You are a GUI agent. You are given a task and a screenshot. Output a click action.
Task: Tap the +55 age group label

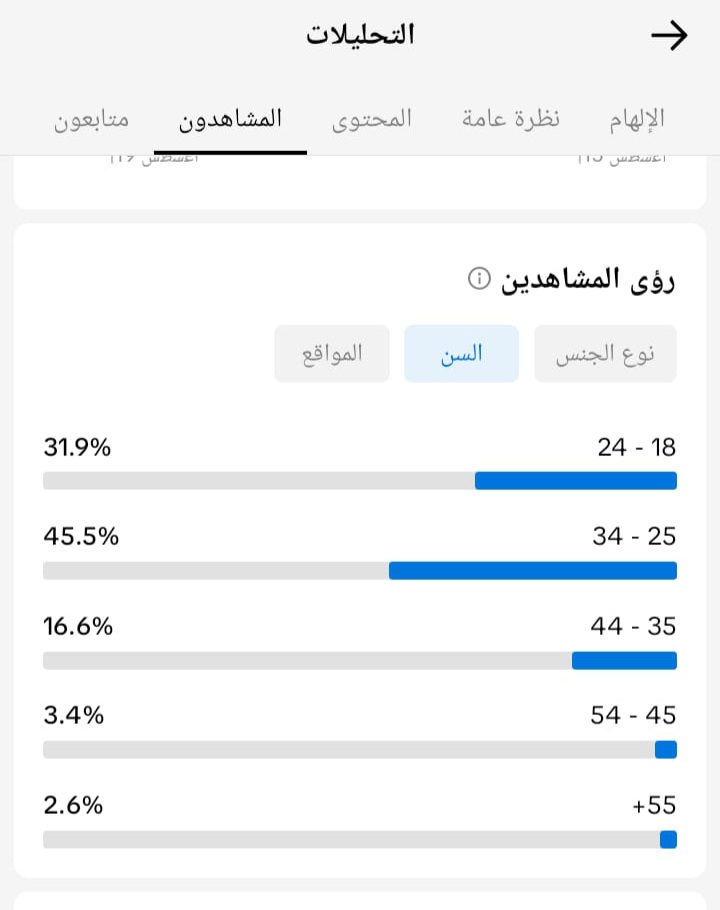pyautogui.click(x=654, y=806)
